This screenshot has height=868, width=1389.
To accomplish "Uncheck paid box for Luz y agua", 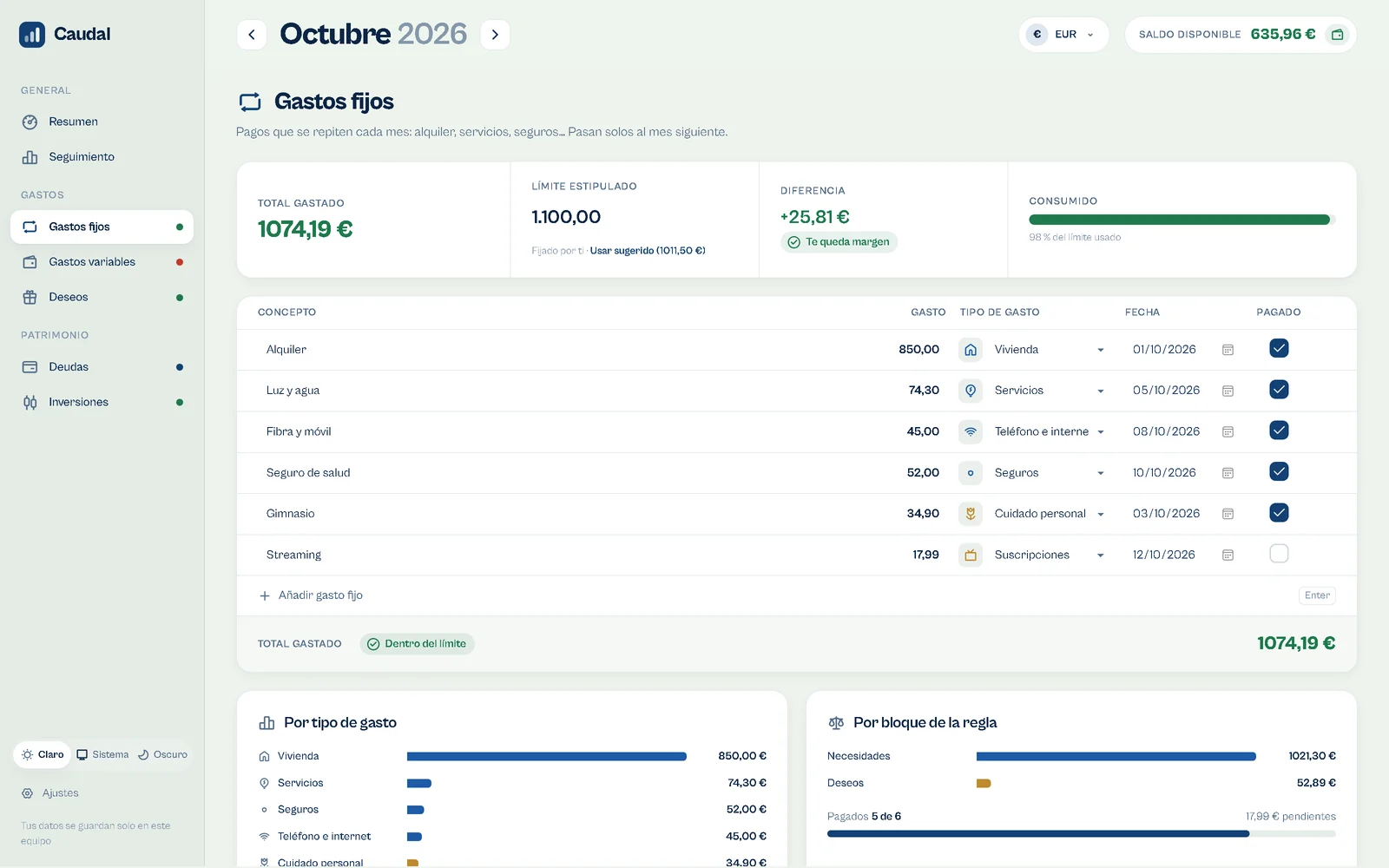I will [1279, 389].
